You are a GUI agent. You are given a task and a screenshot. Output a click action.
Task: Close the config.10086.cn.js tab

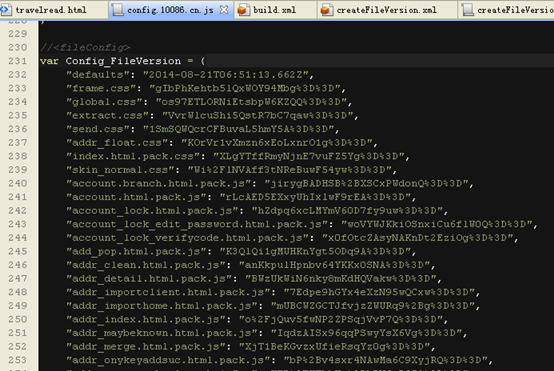click(x=224, y=10)
